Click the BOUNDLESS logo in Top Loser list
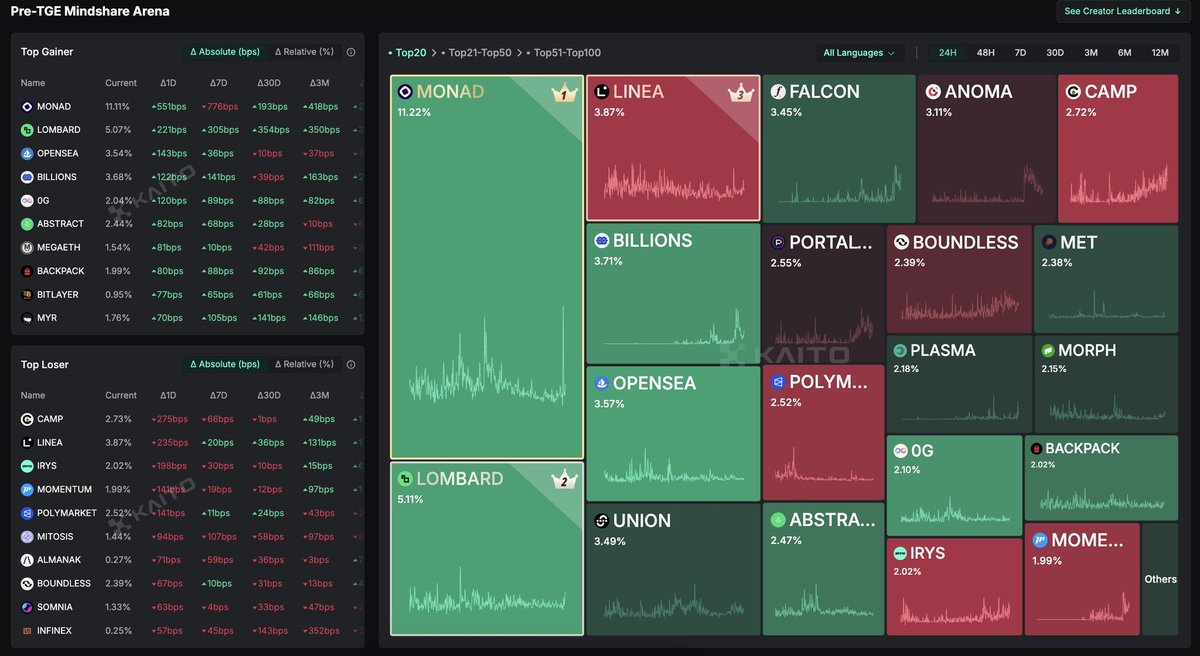Image resolution: width=1200 pixels, height=656 pixels. (x=27, y=584)
